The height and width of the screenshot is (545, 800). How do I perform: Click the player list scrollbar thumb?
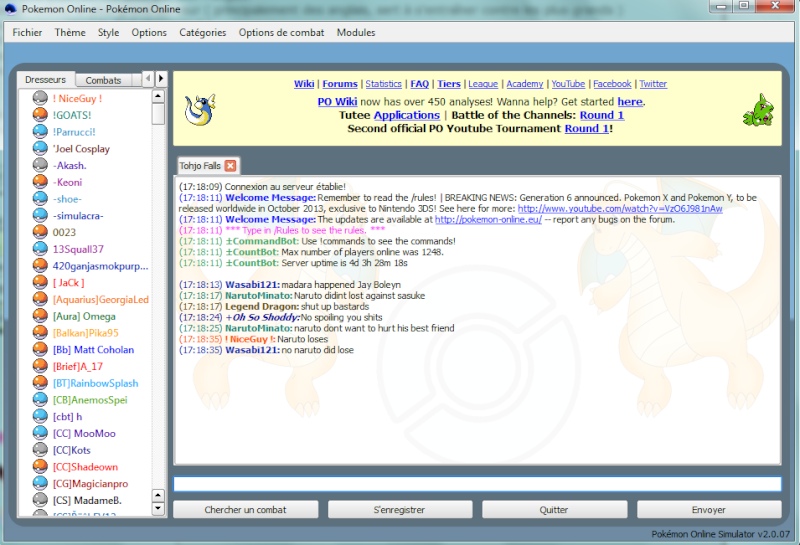(158, 114)
